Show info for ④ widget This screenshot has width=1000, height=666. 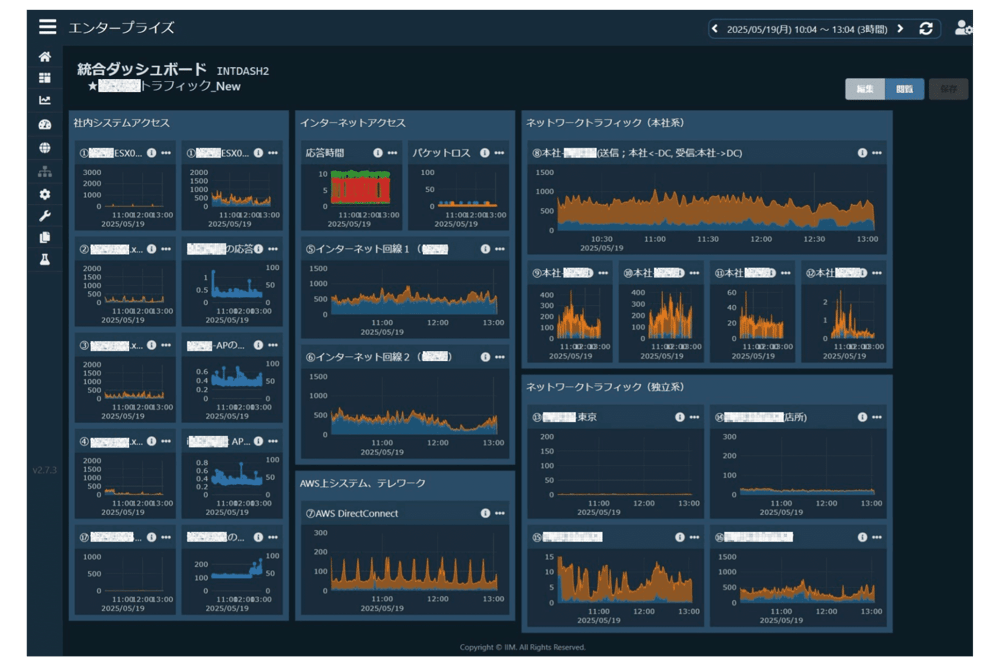tap(151, 441)
